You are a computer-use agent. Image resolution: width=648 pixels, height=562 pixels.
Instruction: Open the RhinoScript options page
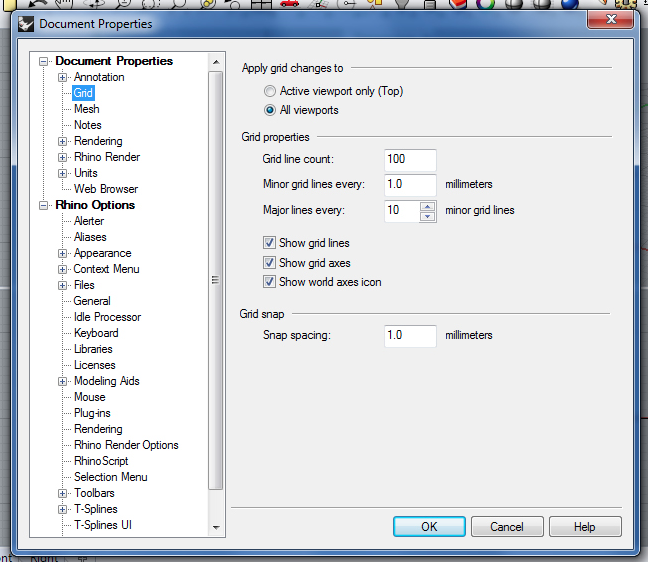tap(101, 461)
